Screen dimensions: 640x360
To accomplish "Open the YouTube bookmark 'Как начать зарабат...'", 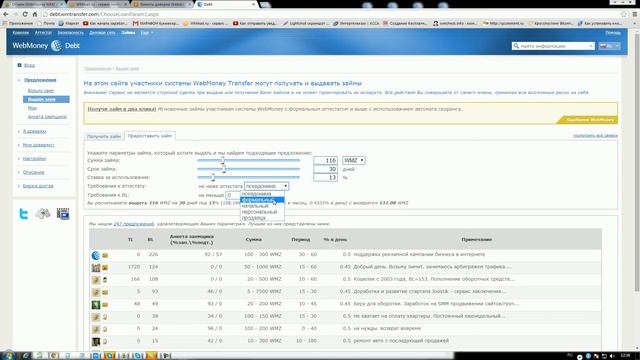I will (x=105, y=23).
